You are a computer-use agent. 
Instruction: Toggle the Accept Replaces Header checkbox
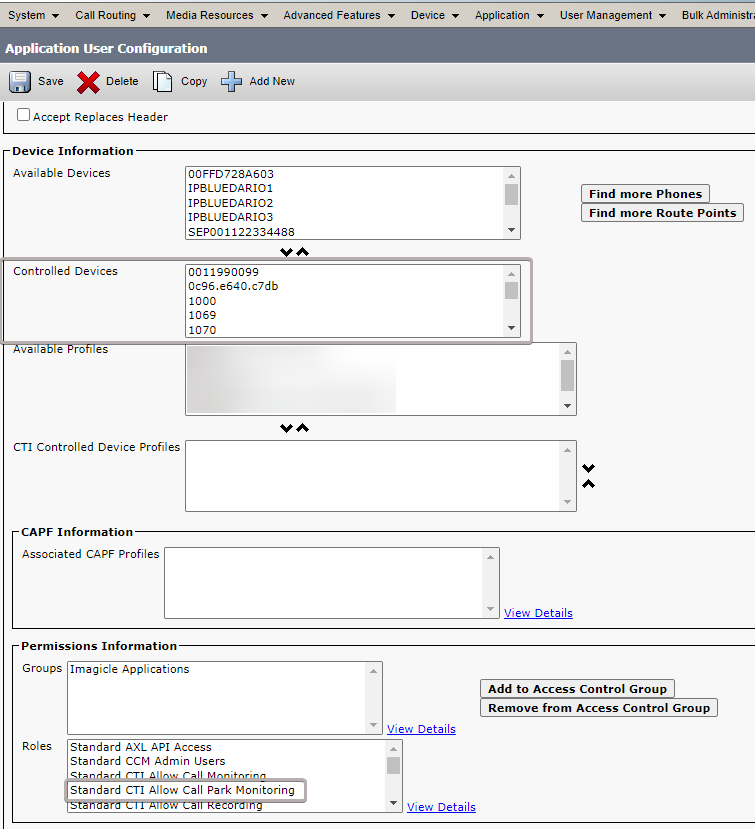[24, 116]
